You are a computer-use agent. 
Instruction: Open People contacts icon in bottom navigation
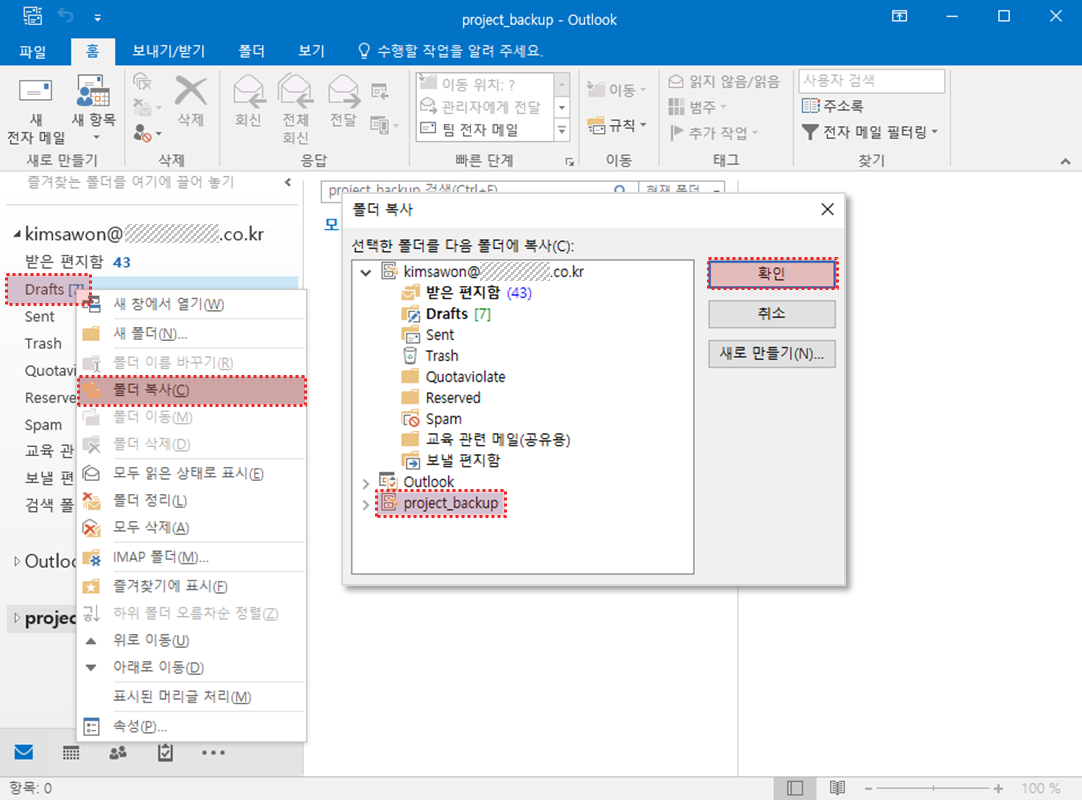[x=119, y=752]
